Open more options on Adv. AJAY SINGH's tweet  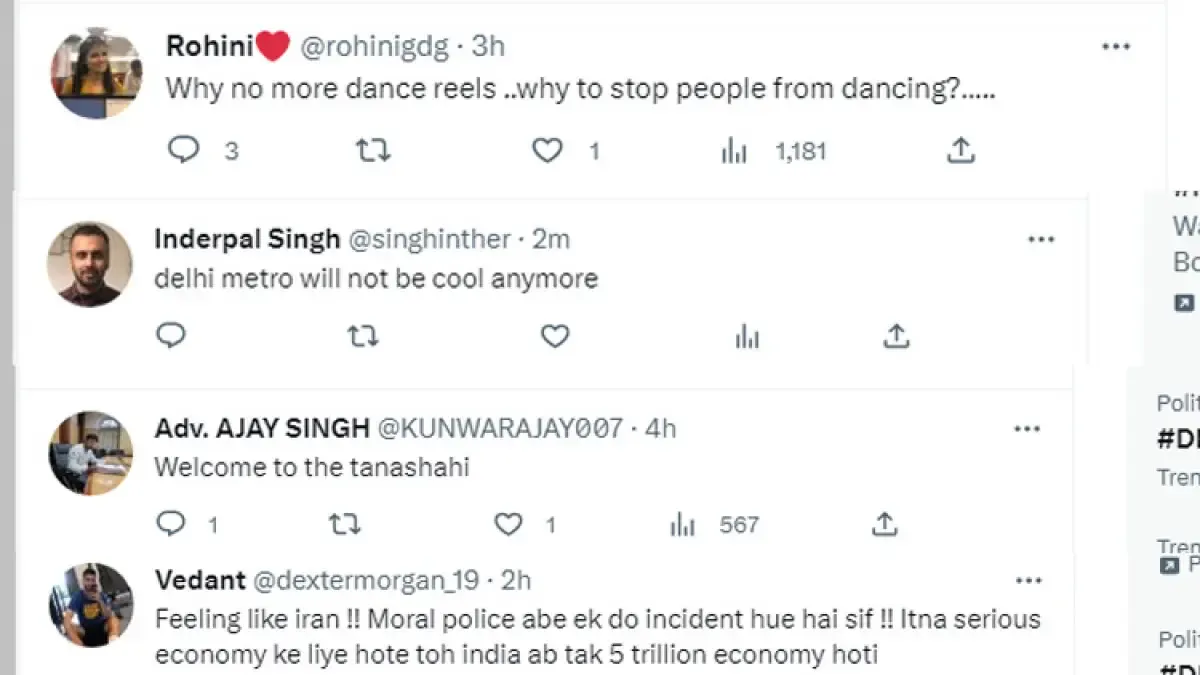pos(1028,427)
